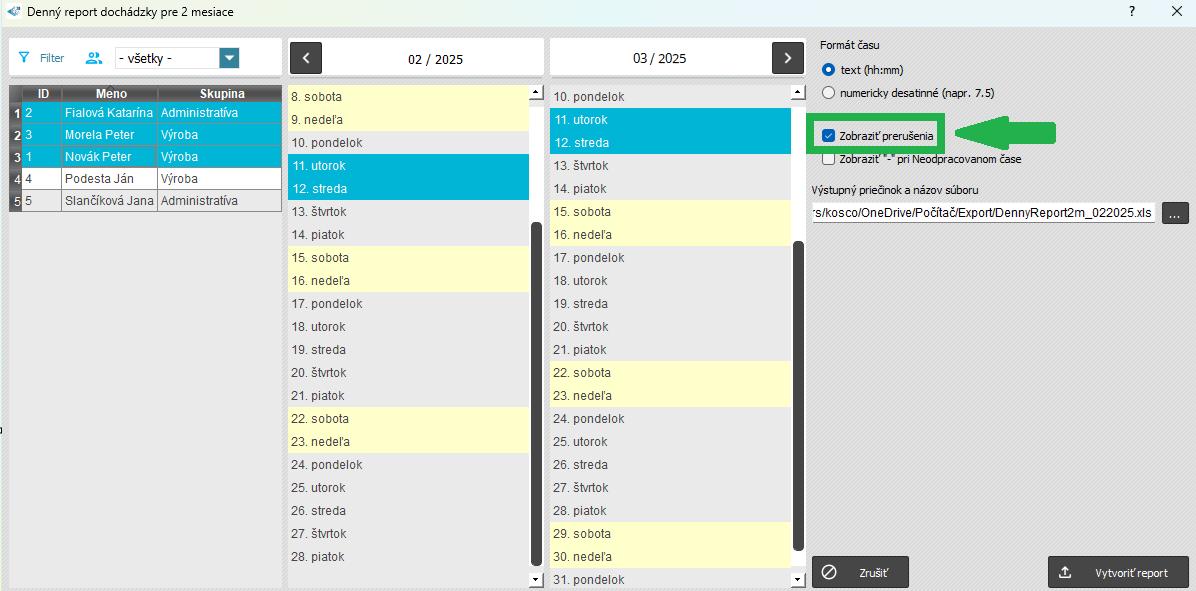Sort employees by Meno column header

coord(111,93)
